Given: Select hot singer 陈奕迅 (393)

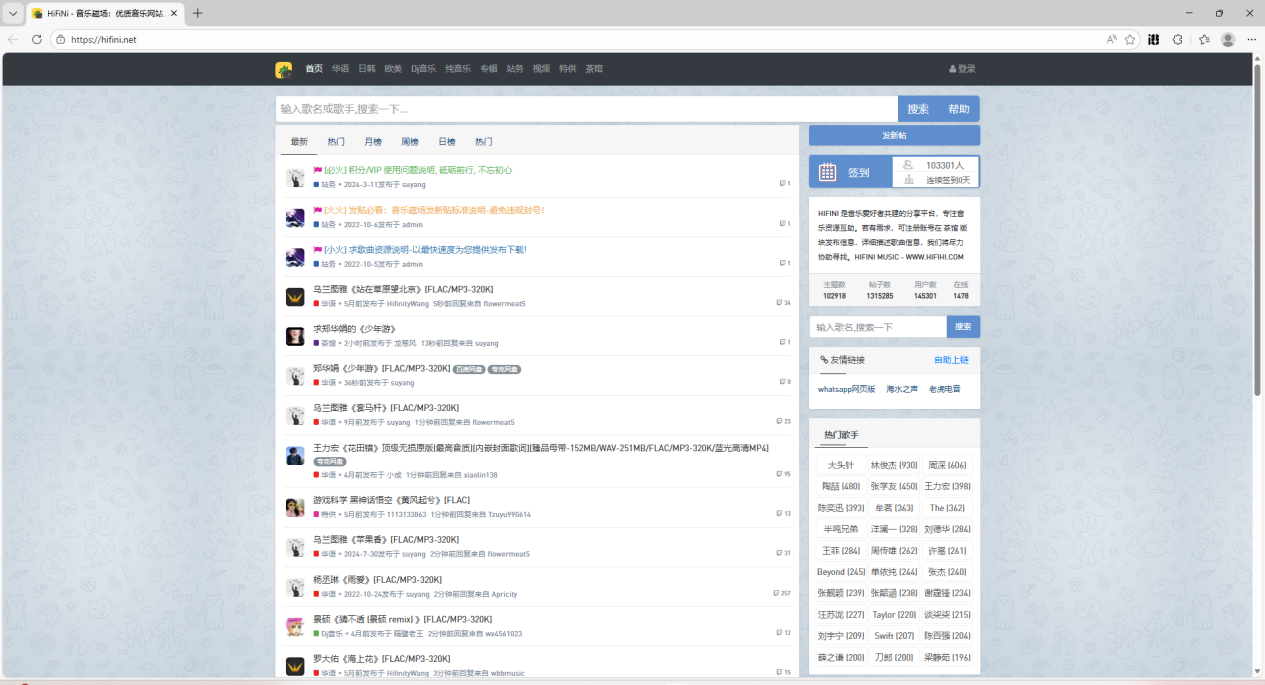Looking at the screenshot, I should click(x=840, y=508).
